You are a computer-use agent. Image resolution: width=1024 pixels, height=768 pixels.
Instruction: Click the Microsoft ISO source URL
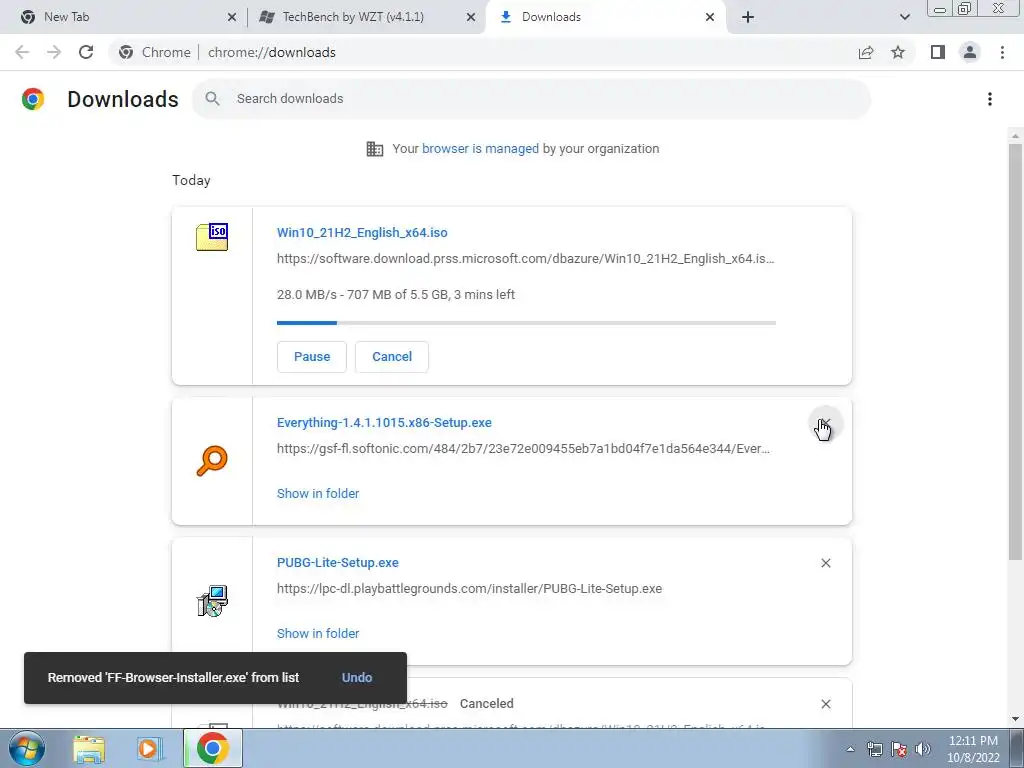(x=525, y=259)
